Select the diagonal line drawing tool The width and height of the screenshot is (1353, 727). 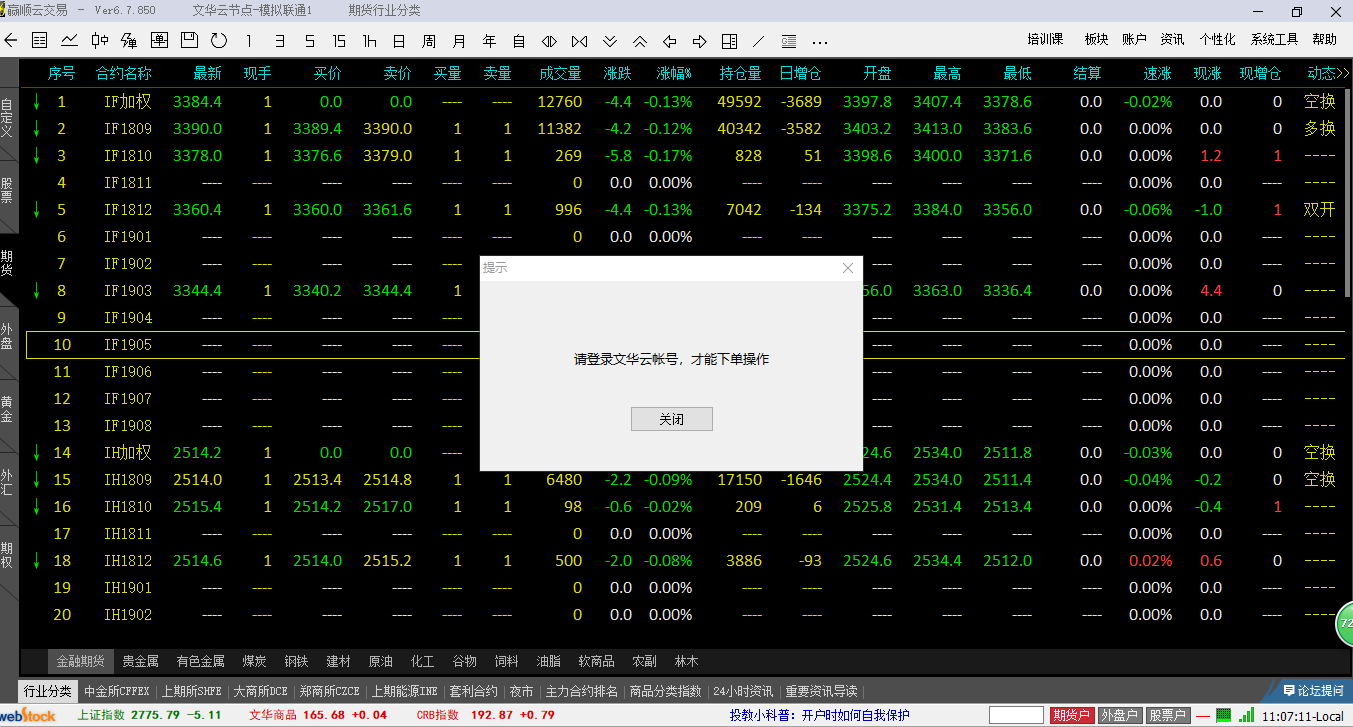point(759,41)
